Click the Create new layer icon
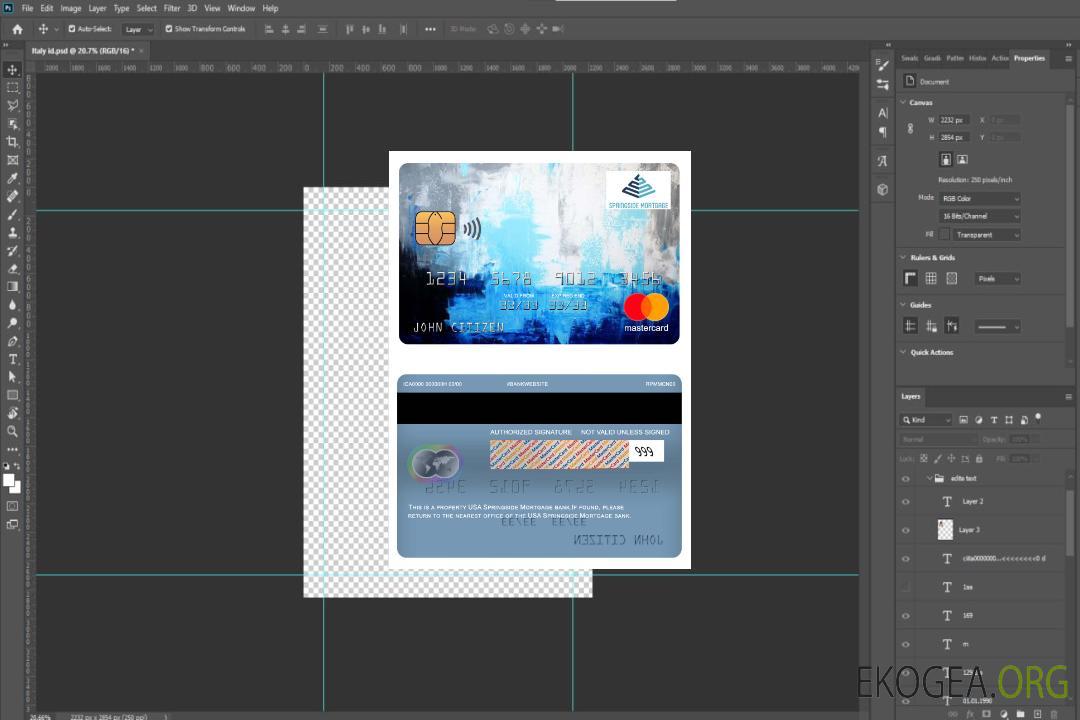1080x720 pixels. (x=1037, y=714)
